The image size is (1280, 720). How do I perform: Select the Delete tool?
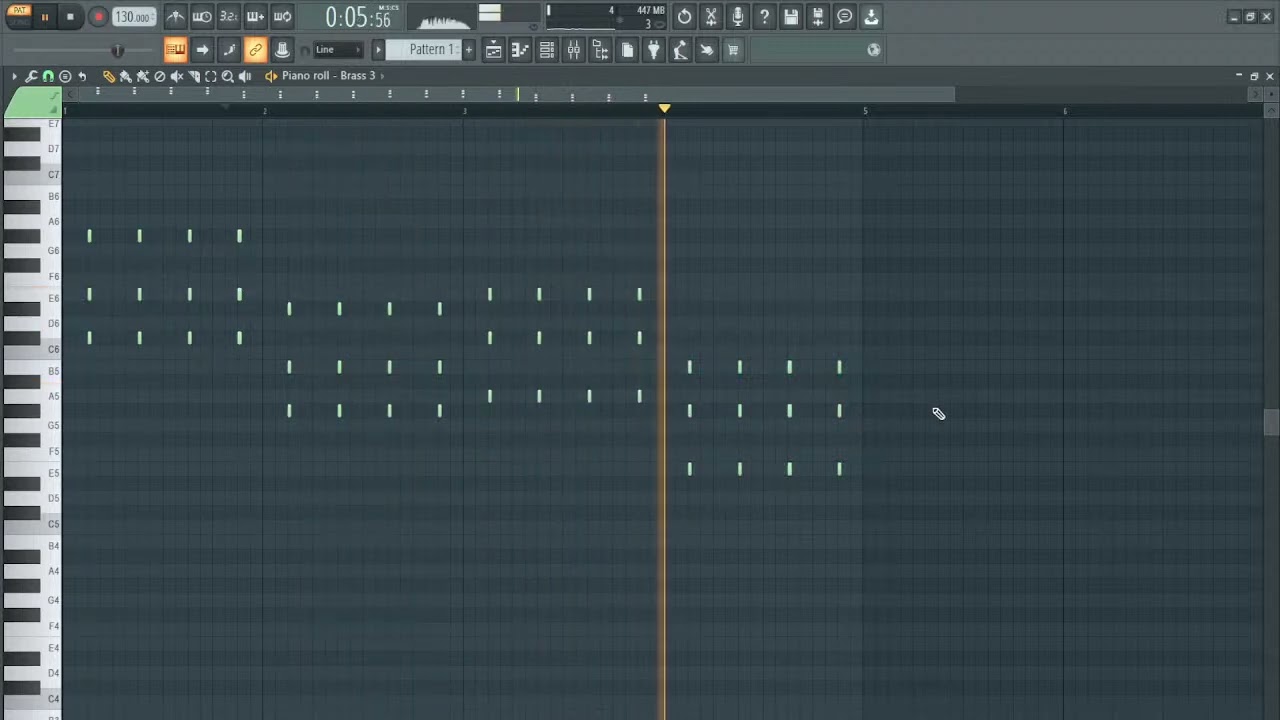[159, 76]
